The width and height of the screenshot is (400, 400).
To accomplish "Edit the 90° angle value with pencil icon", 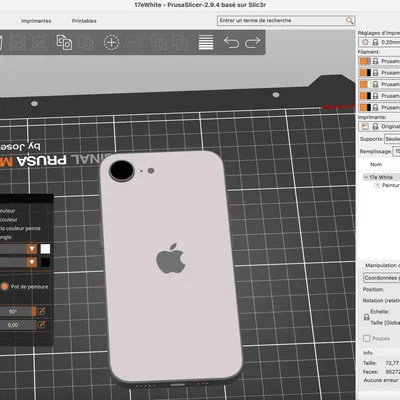I will tap(41, 311).
